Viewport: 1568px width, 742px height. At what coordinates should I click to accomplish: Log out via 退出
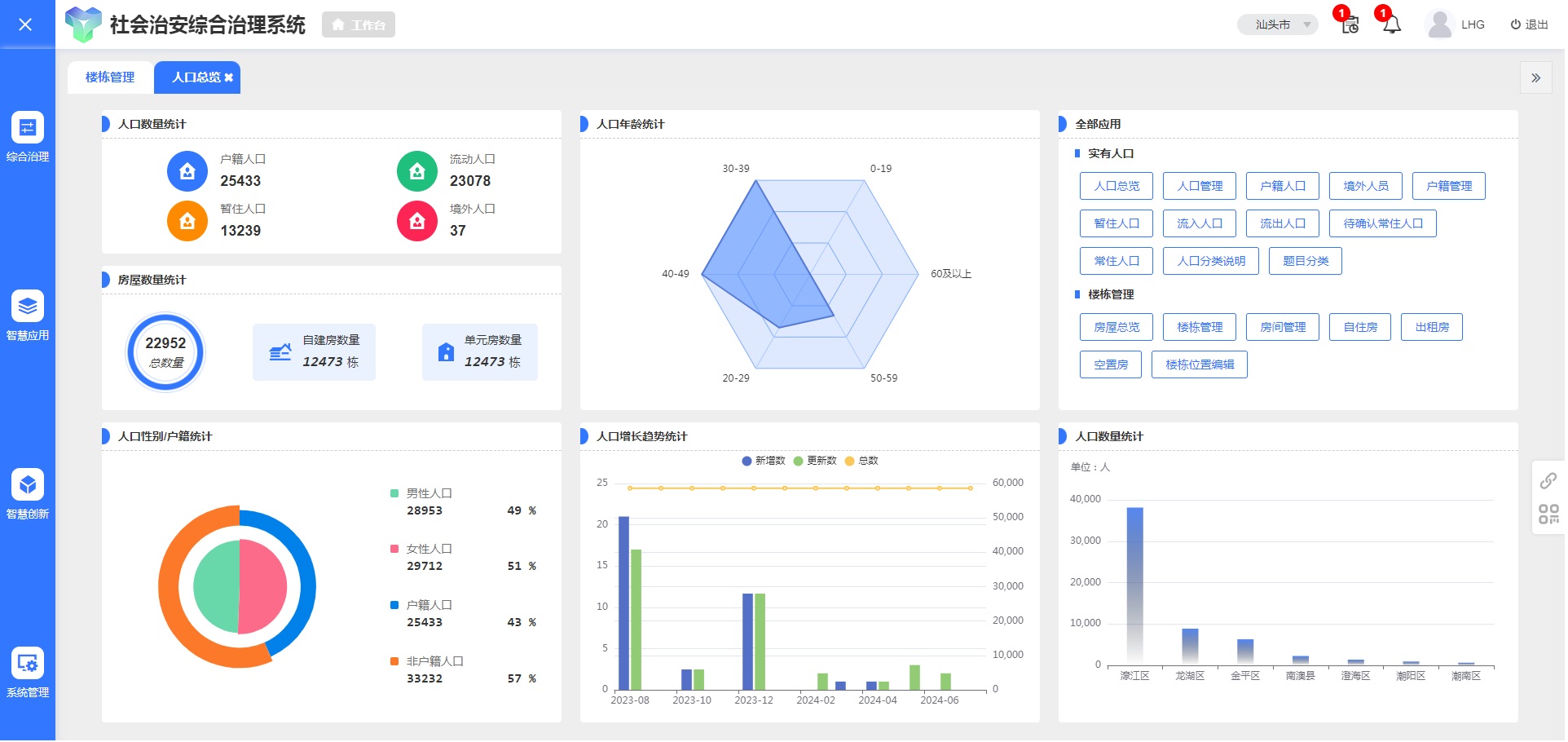click(1529, 24)
